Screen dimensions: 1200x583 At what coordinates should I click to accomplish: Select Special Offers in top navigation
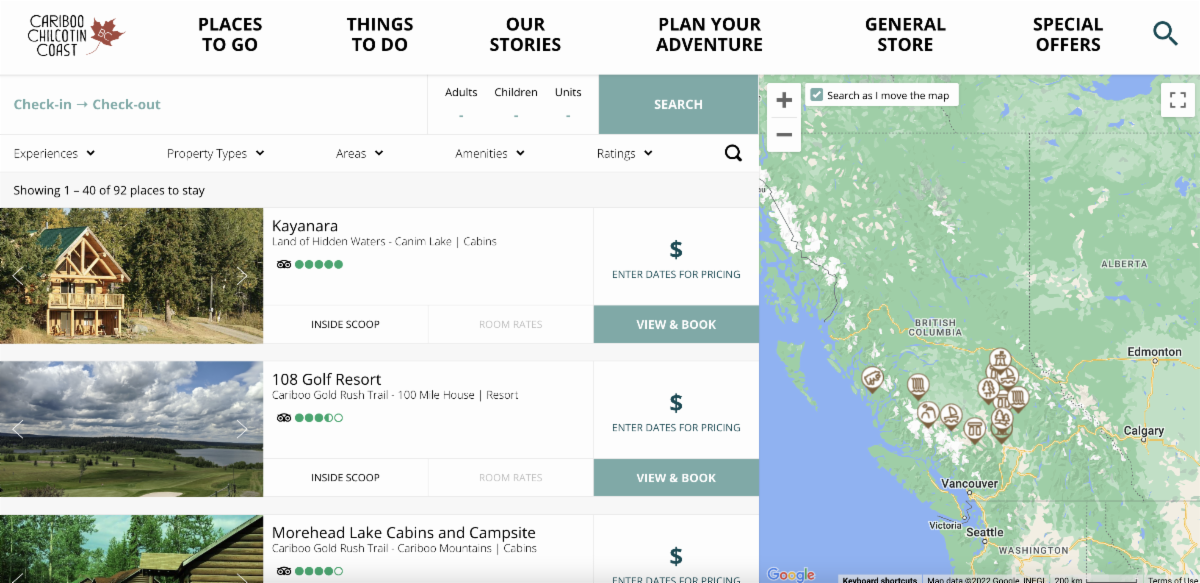click(x=1067, y=35)
